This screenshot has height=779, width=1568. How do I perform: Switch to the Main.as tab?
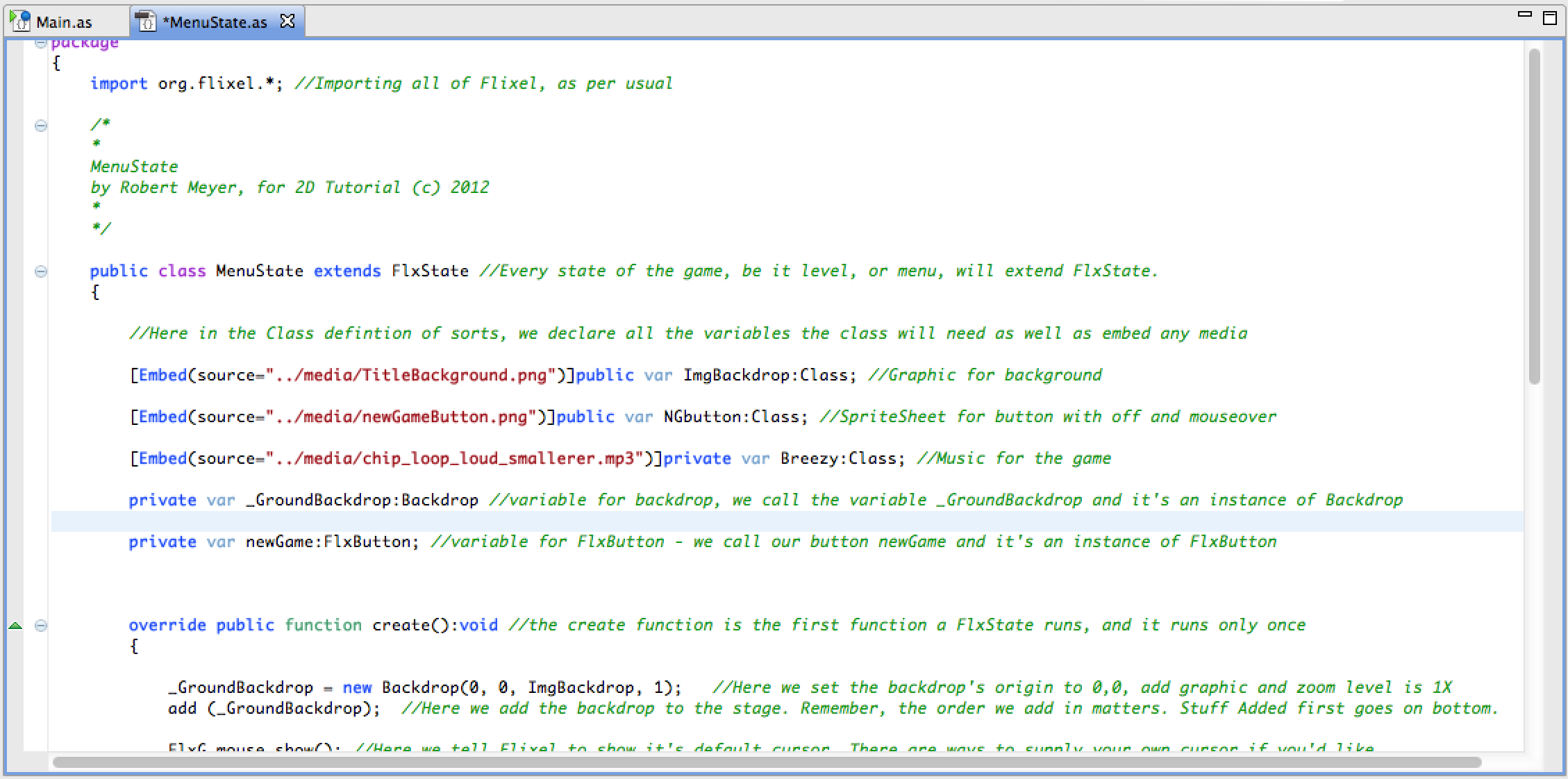[x=63, y=22]
